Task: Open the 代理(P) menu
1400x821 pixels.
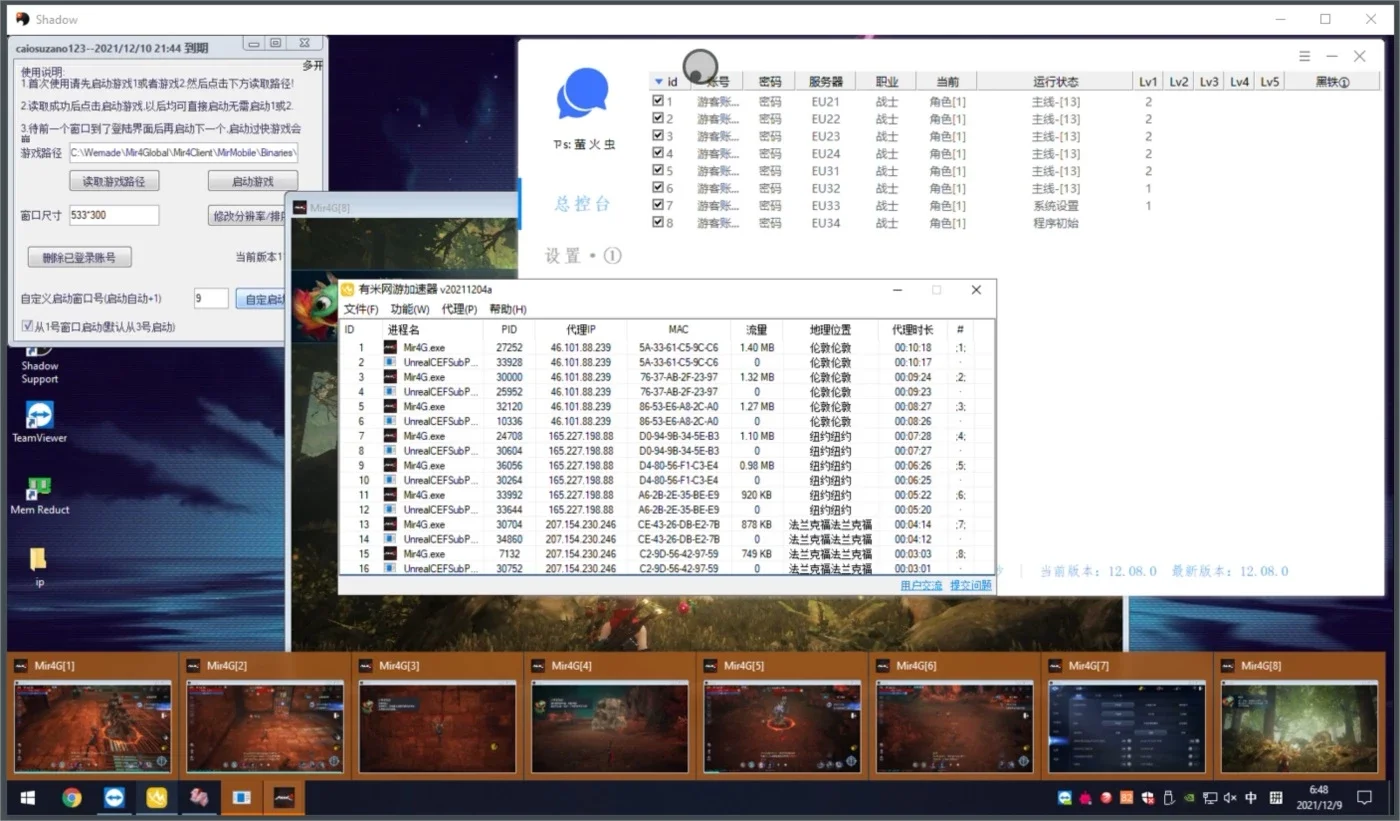Action: coord(459,309)
